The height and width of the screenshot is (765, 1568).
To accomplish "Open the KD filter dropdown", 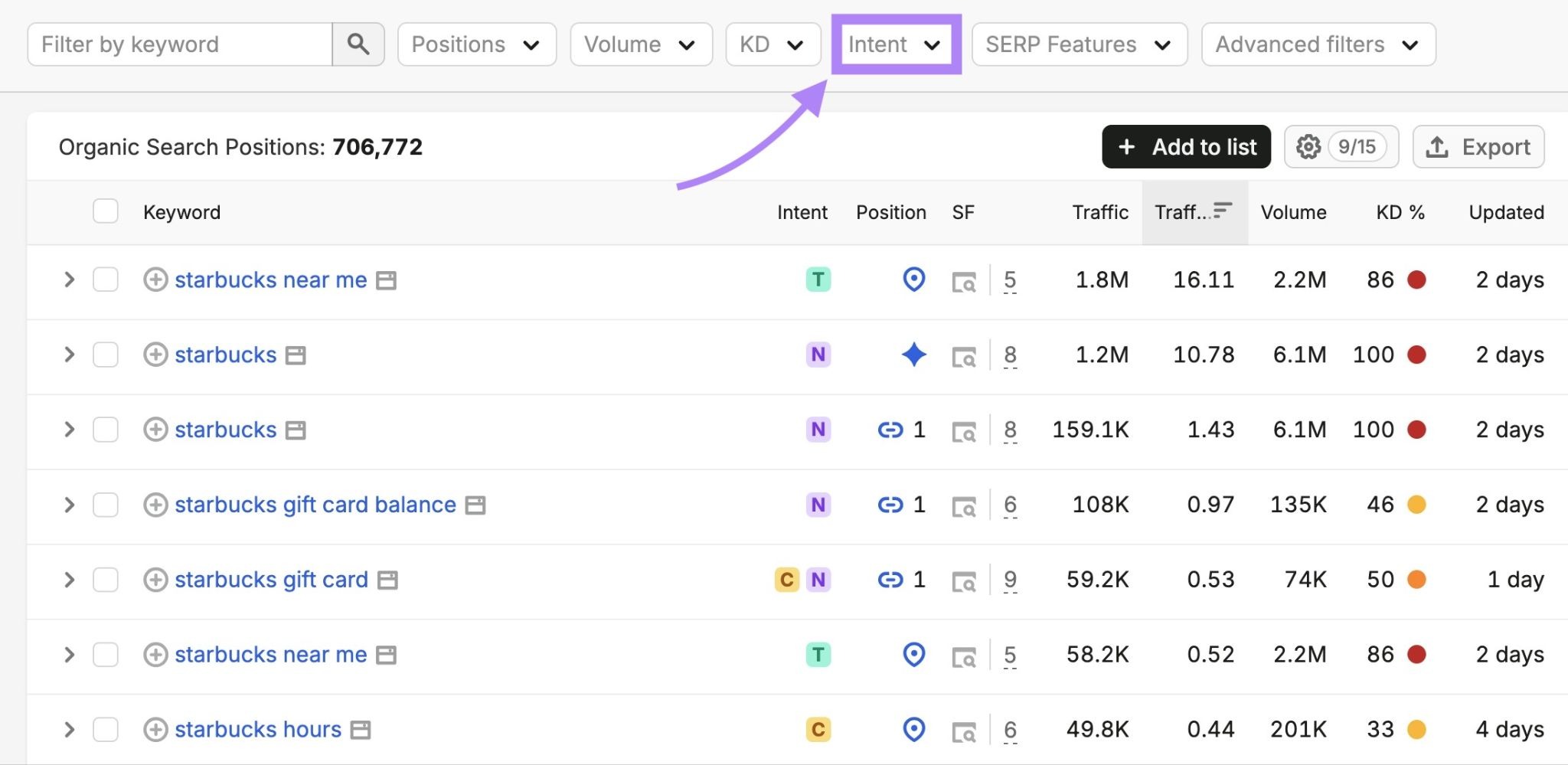I will (773, 44).
